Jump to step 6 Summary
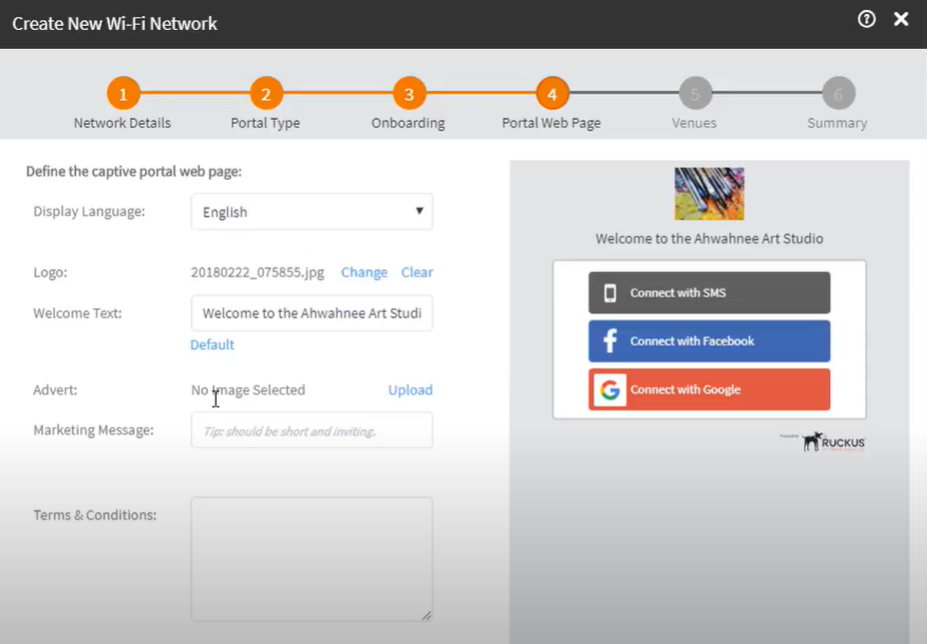The height and width of the screenshot is (644, 927). [x=838, y=95]
